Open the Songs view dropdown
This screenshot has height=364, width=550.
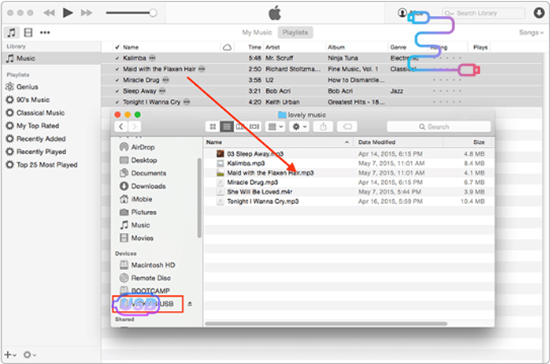tap(531, 32)
